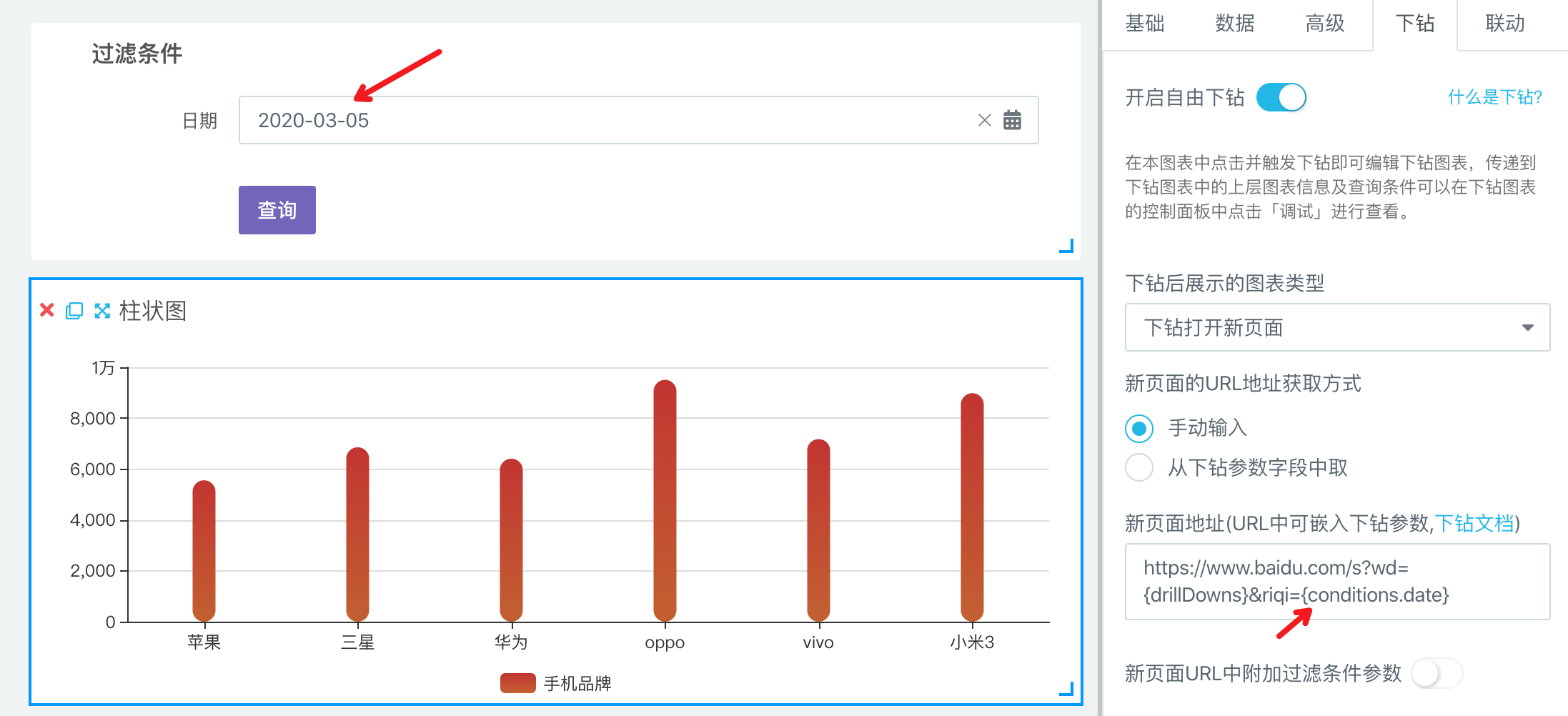Click the bar chart resize corner handle
Viewport: 1568px width, 716px height.
(1067, 689)
